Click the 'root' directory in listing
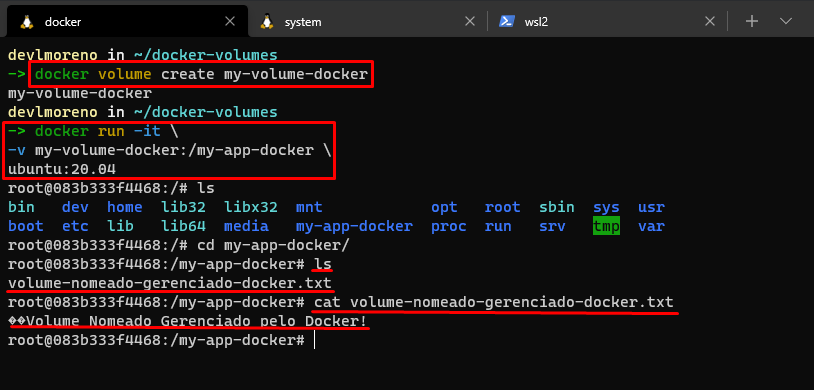The width and height of the screenshot is (814, 390). (503, 207)
